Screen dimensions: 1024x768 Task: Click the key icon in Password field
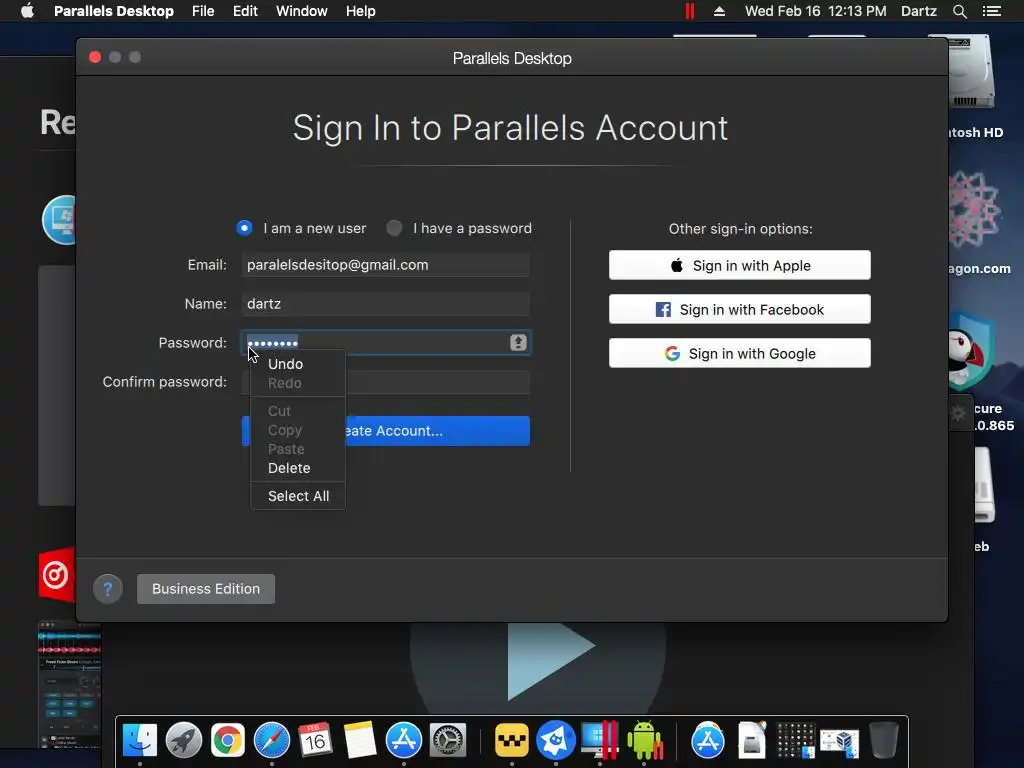[x=518, y=342]
